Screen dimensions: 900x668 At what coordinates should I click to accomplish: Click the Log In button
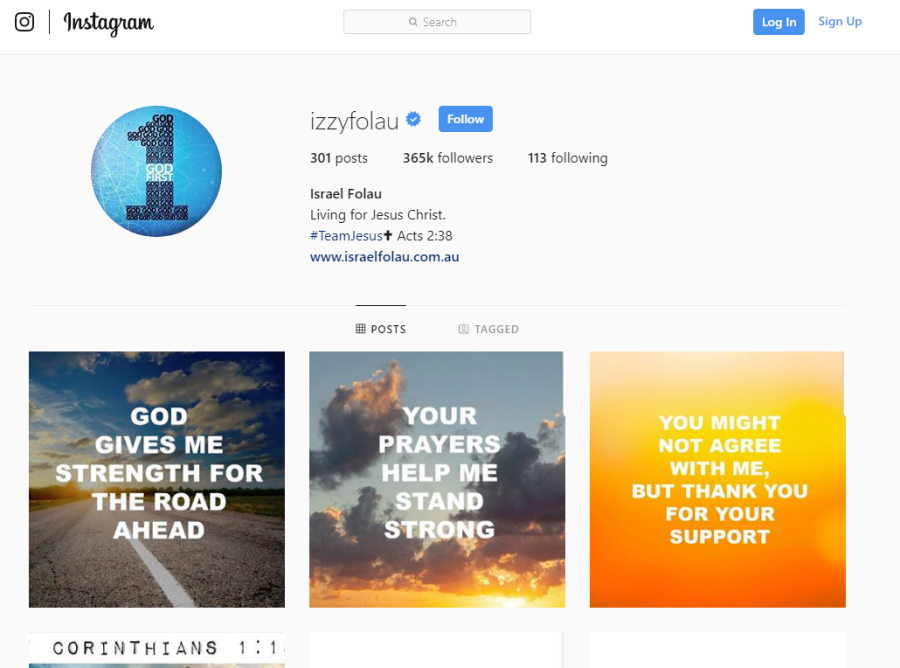click(x=778, y=22)
